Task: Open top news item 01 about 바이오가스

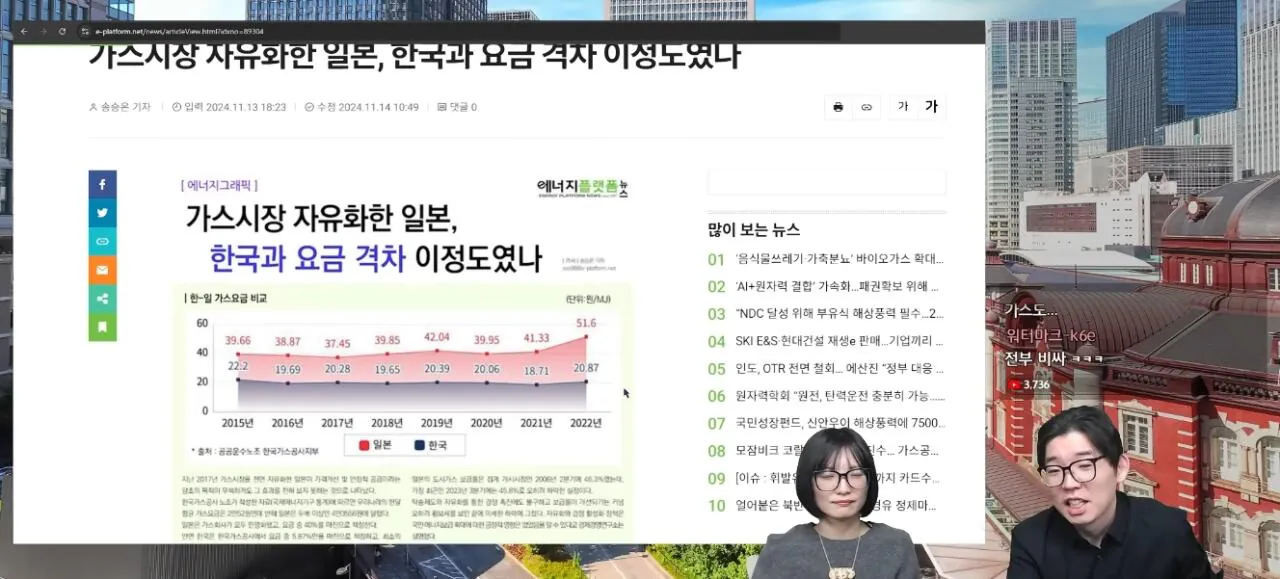Action: [838, 259]
